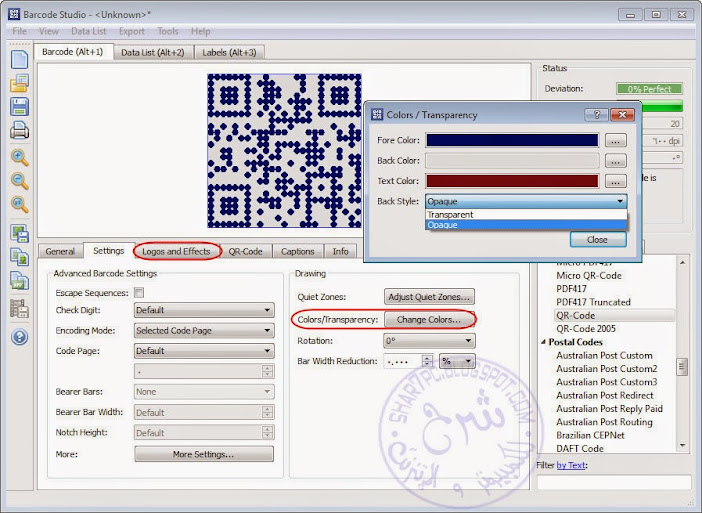
Task: Open the Tools menu
Action: coord(168,31)
